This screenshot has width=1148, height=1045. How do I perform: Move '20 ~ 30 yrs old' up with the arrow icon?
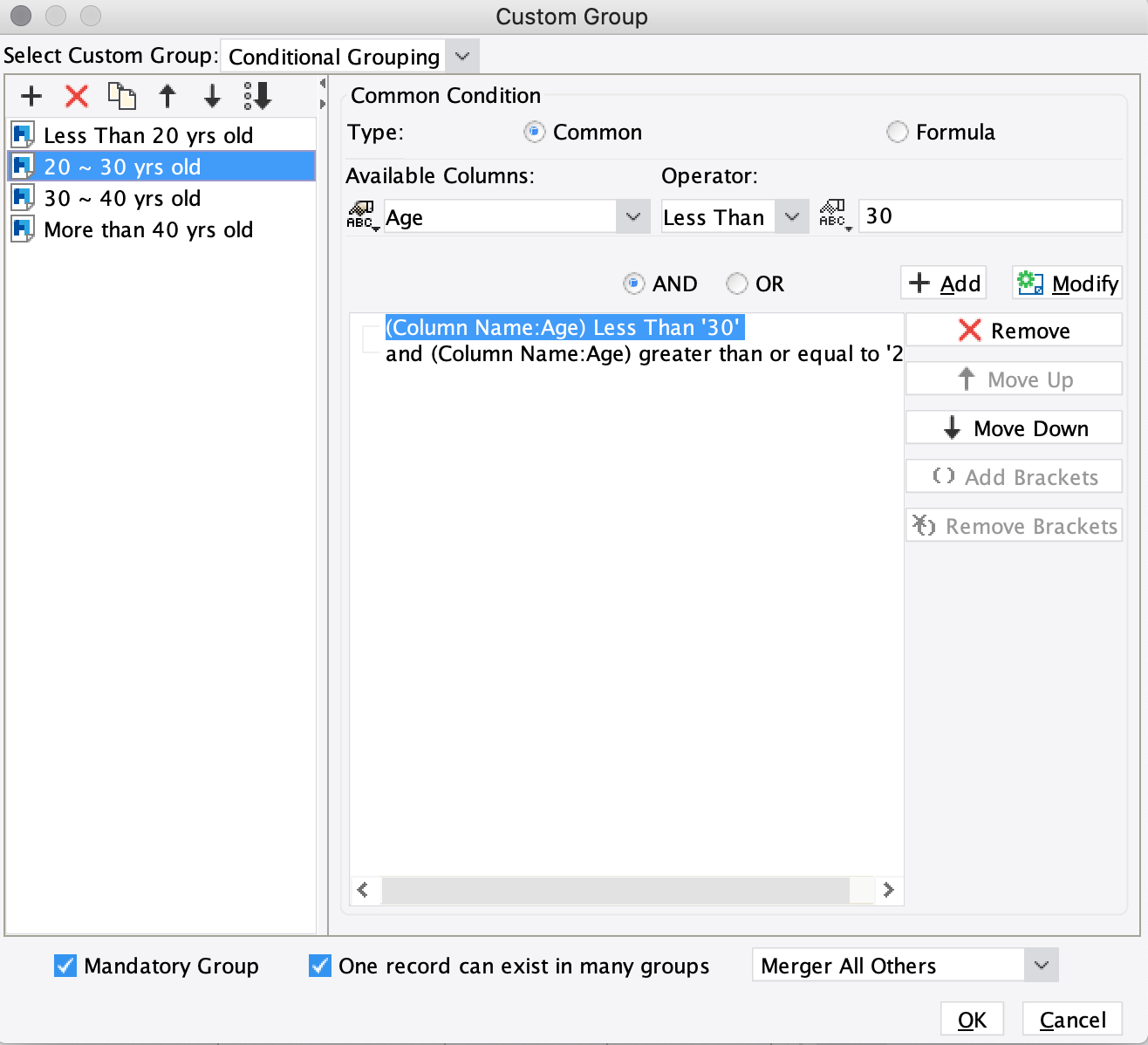[x=167, y=96]
